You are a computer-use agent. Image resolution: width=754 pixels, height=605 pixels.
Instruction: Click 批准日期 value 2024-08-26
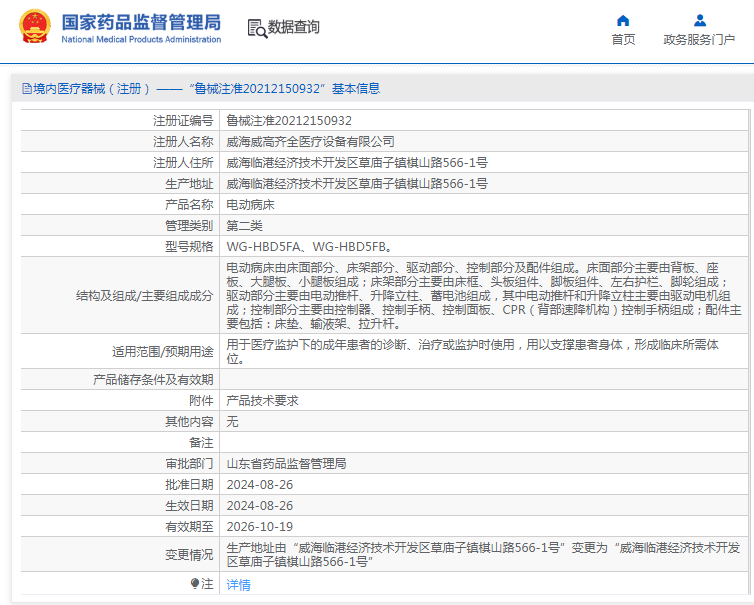coord(260,485)
